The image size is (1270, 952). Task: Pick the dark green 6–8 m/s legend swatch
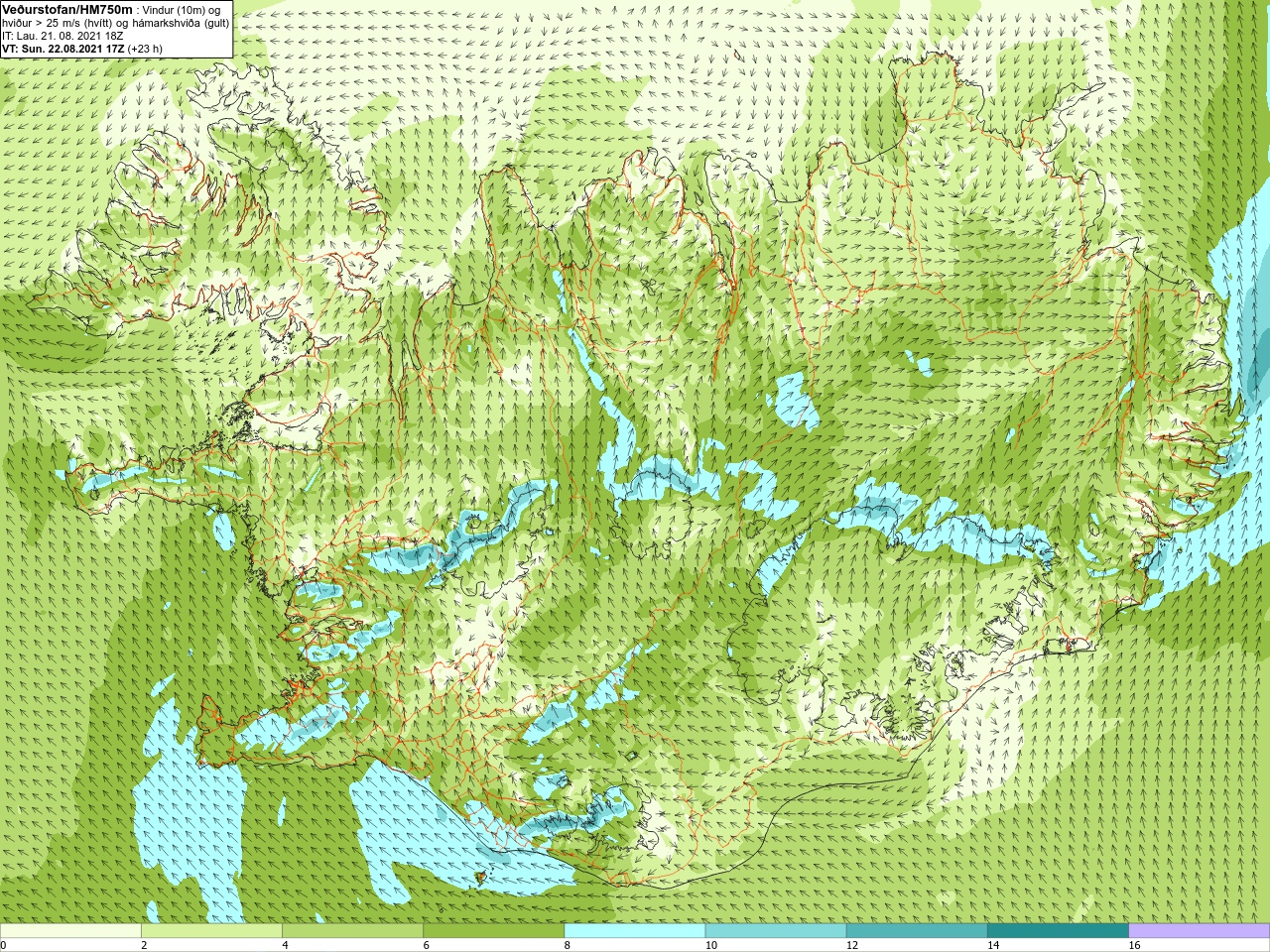[494, 931]
